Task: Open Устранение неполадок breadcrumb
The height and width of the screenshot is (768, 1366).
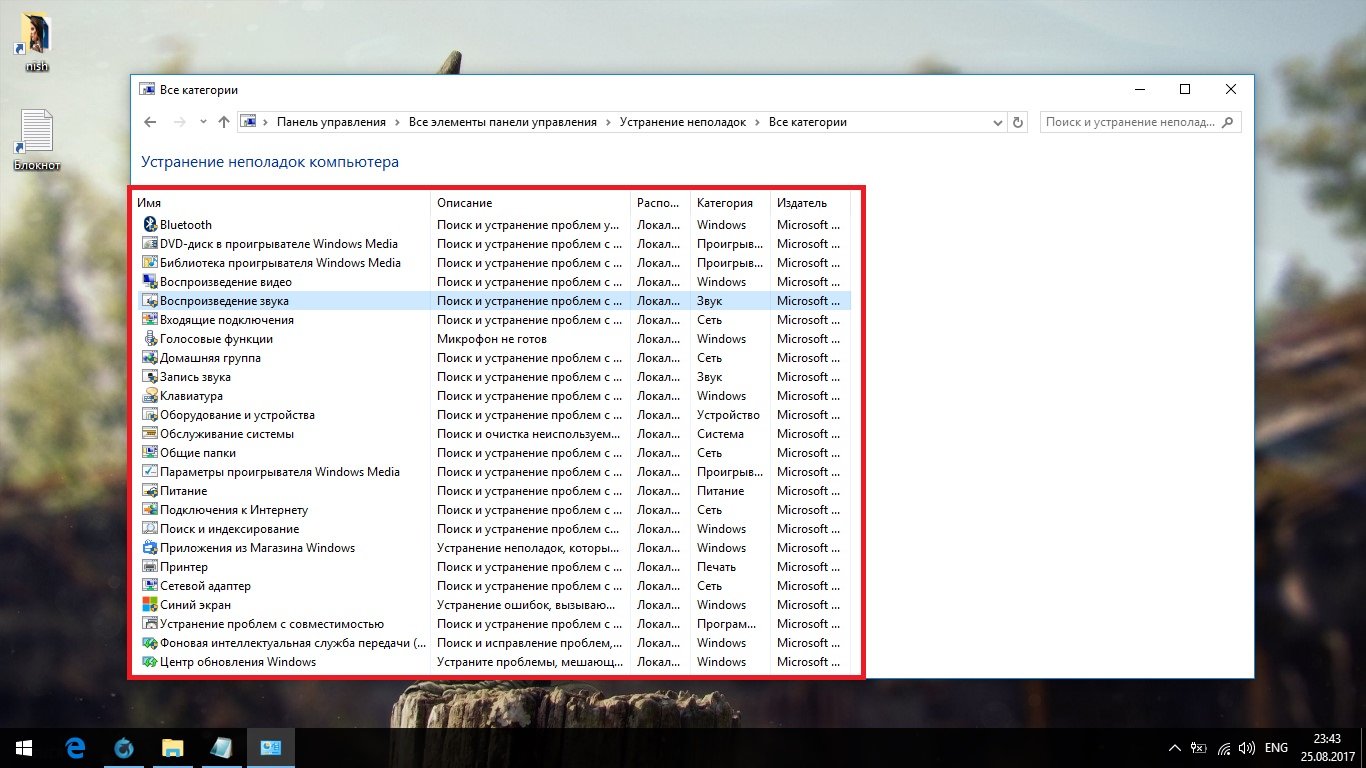Action: click(x=683, y=122)
